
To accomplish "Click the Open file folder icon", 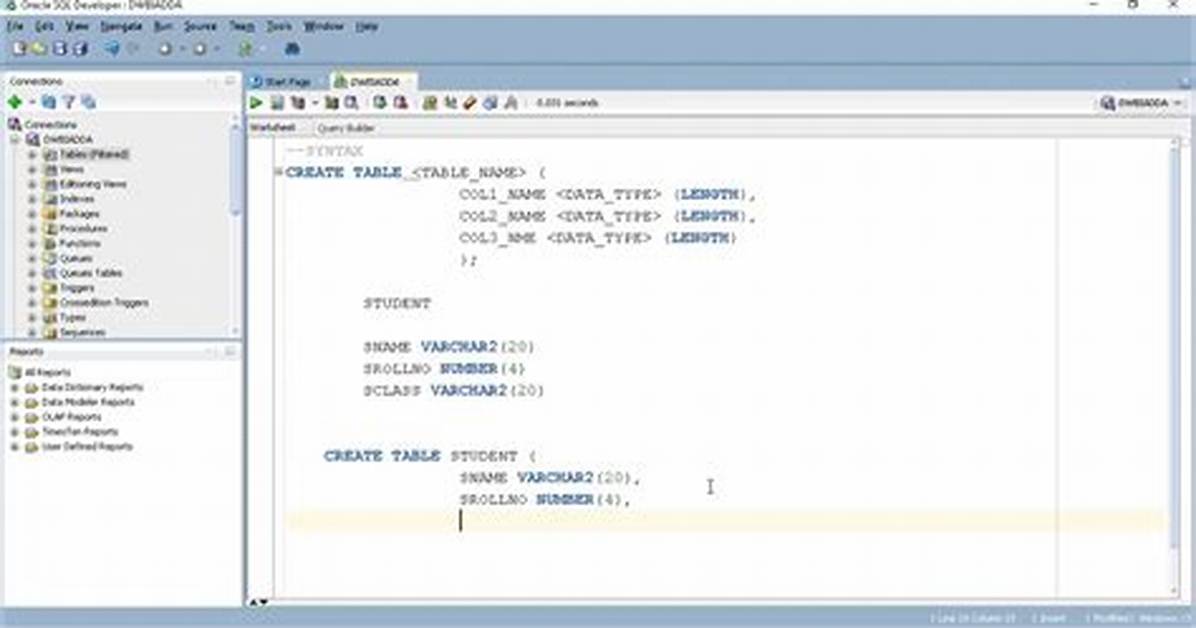I will (38, 49).
